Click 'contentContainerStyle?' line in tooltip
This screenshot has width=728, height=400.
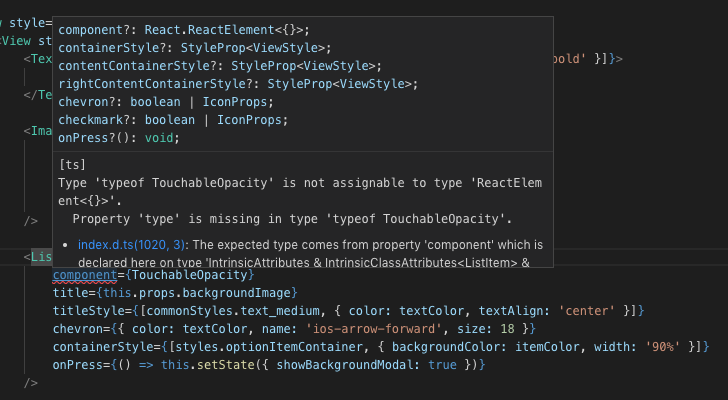(220, 66)
